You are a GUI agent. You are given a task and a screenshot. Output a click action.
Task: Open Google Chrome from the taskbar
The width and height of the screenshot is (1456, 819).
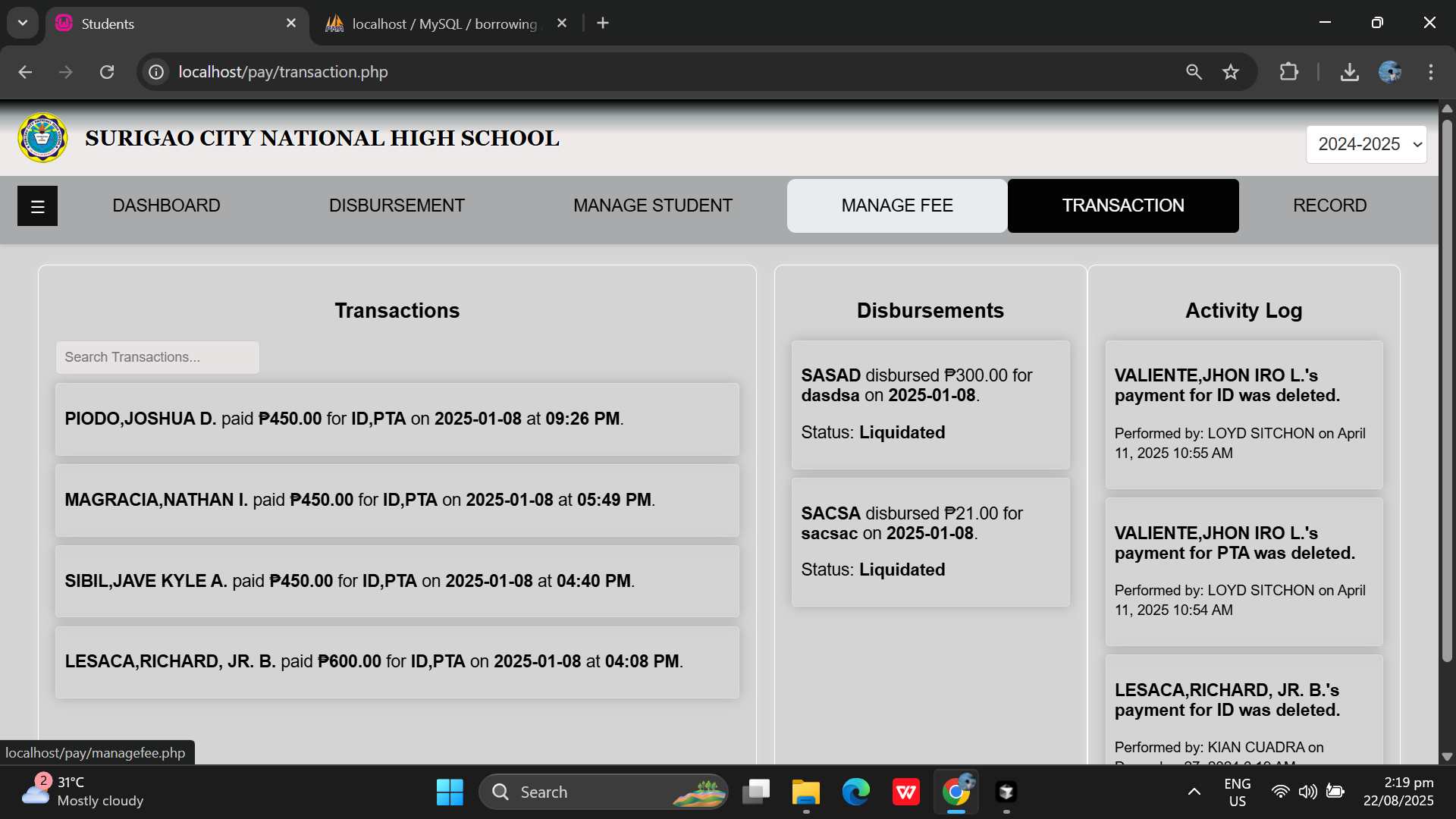955,792
